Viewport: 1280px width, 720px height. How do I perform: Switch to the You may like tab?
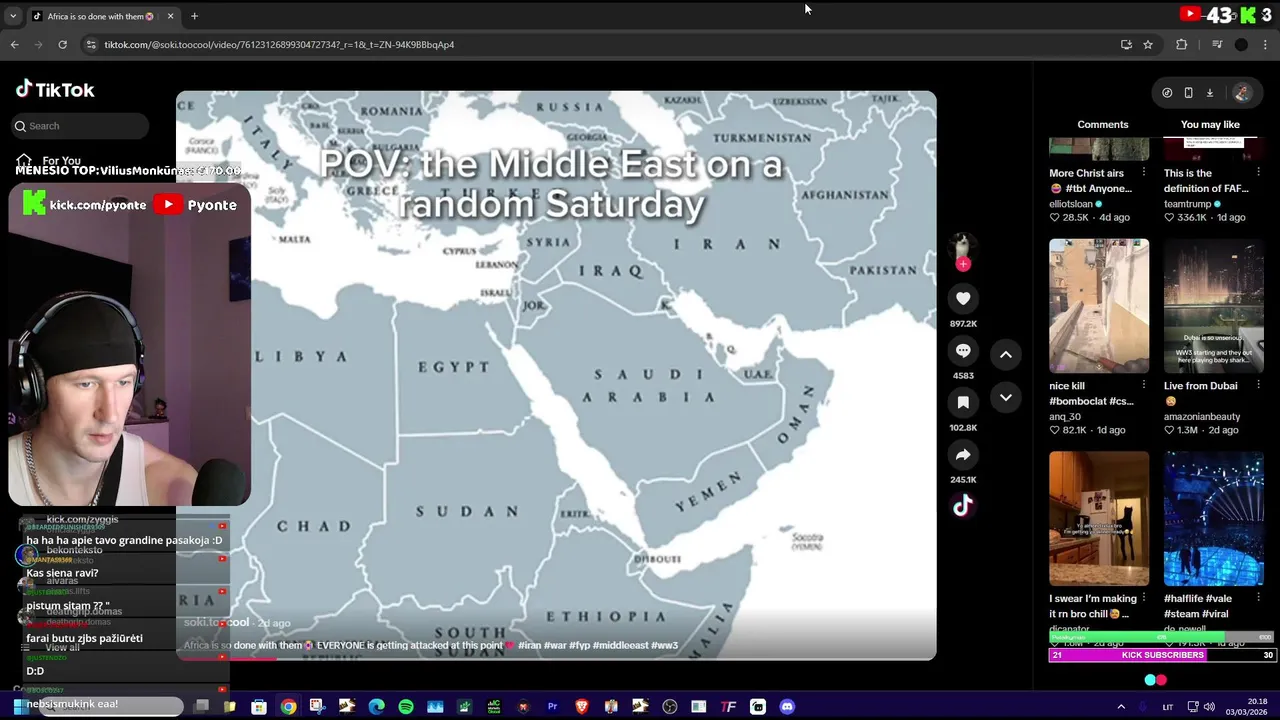click(x=1210, y=124)
